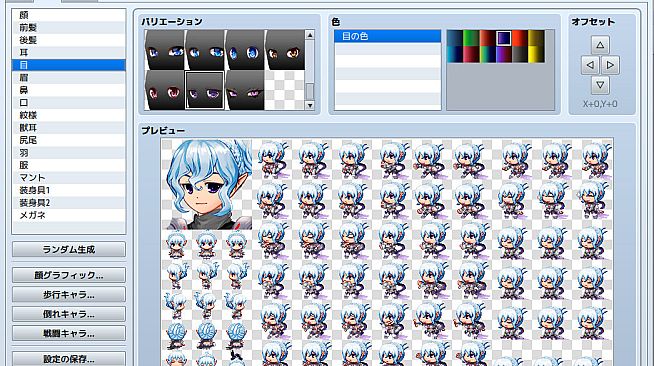Click the up arrow of the variation scrollbar
654x366 pixels.
pyautogui.click(x=310, y=35)
